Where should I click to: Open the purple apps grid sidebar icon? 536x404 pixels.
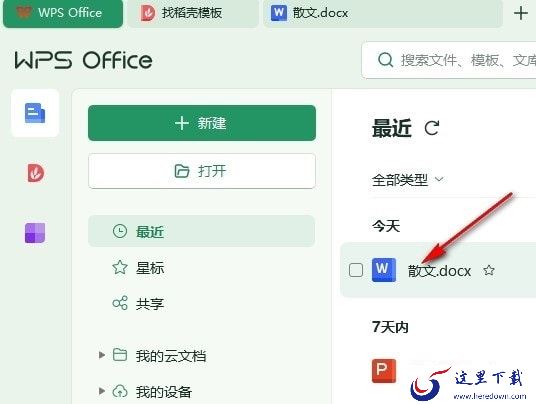click(x=35, y=233)
